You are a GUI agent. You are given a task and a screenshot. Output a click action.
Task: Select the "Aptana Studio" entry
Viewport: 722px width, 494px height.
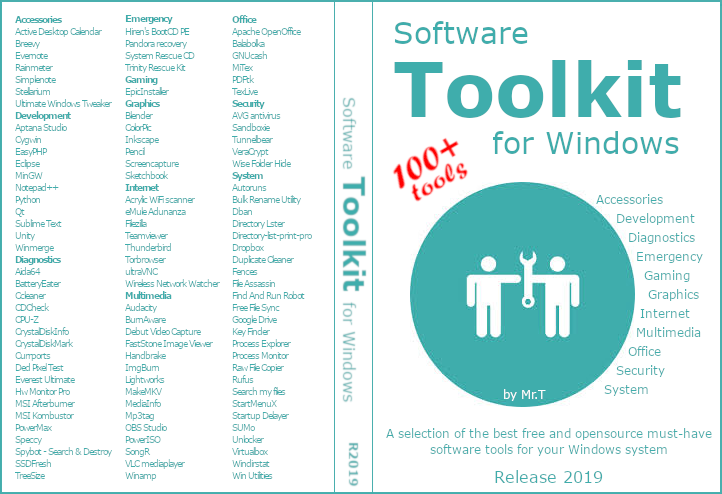coord(41,128)
